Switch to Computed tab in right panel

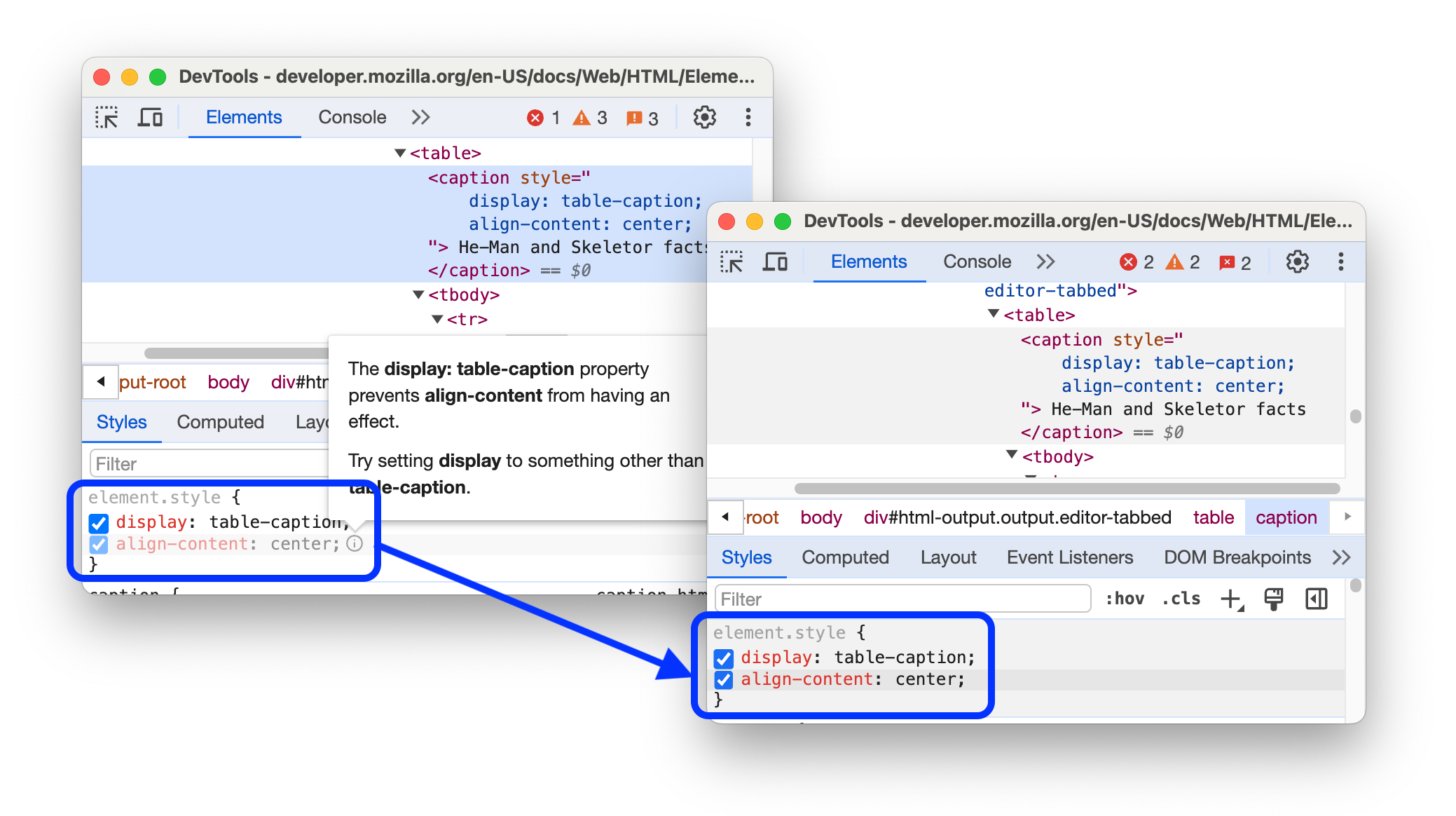click(846, 558)
